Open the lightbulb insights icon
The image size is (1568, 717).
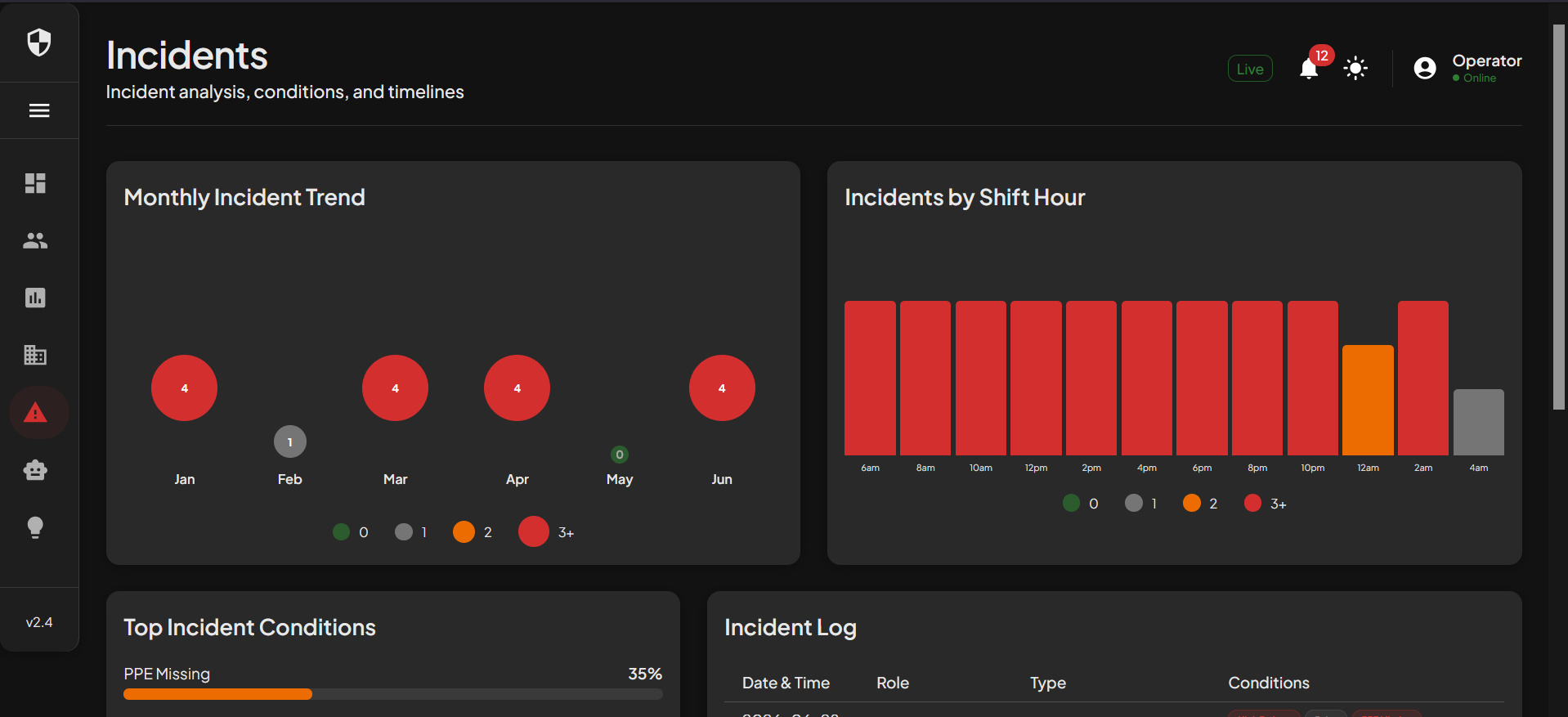[35, 527]
